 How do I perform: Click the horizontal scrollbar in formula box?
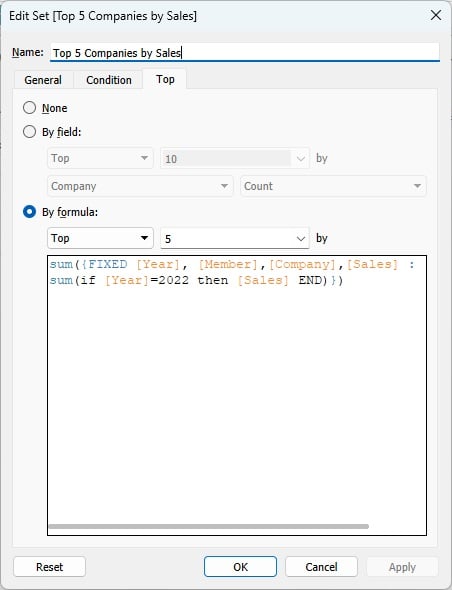click(x=209, y=526)
